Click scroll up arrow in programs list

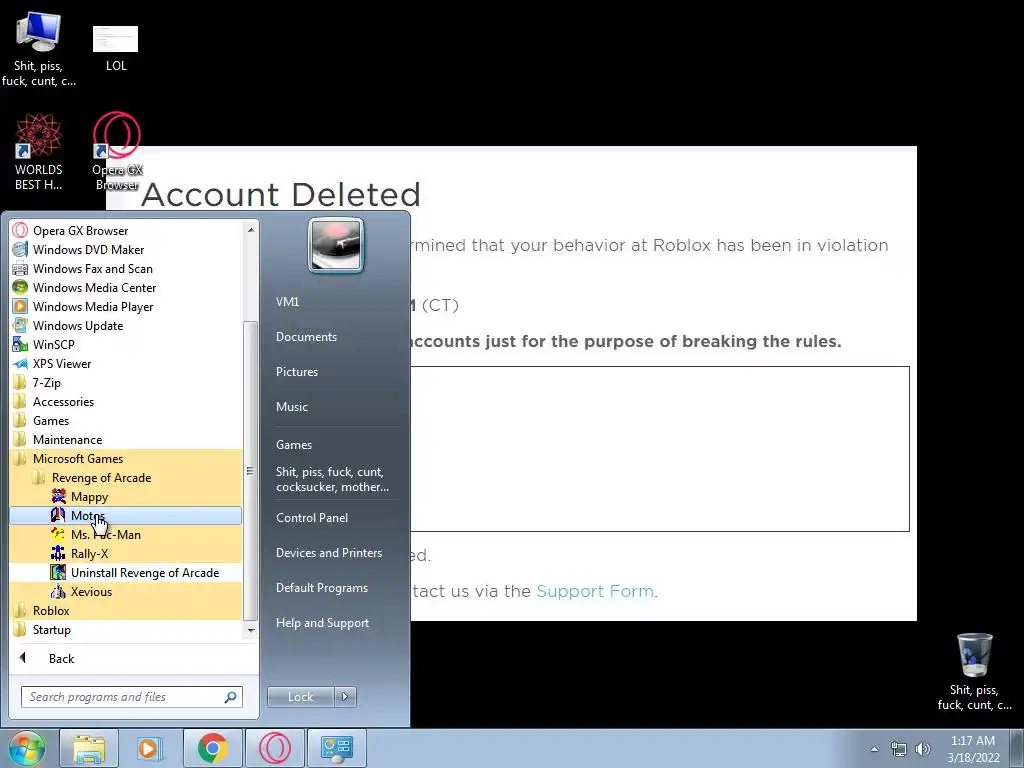click(250, 229)
